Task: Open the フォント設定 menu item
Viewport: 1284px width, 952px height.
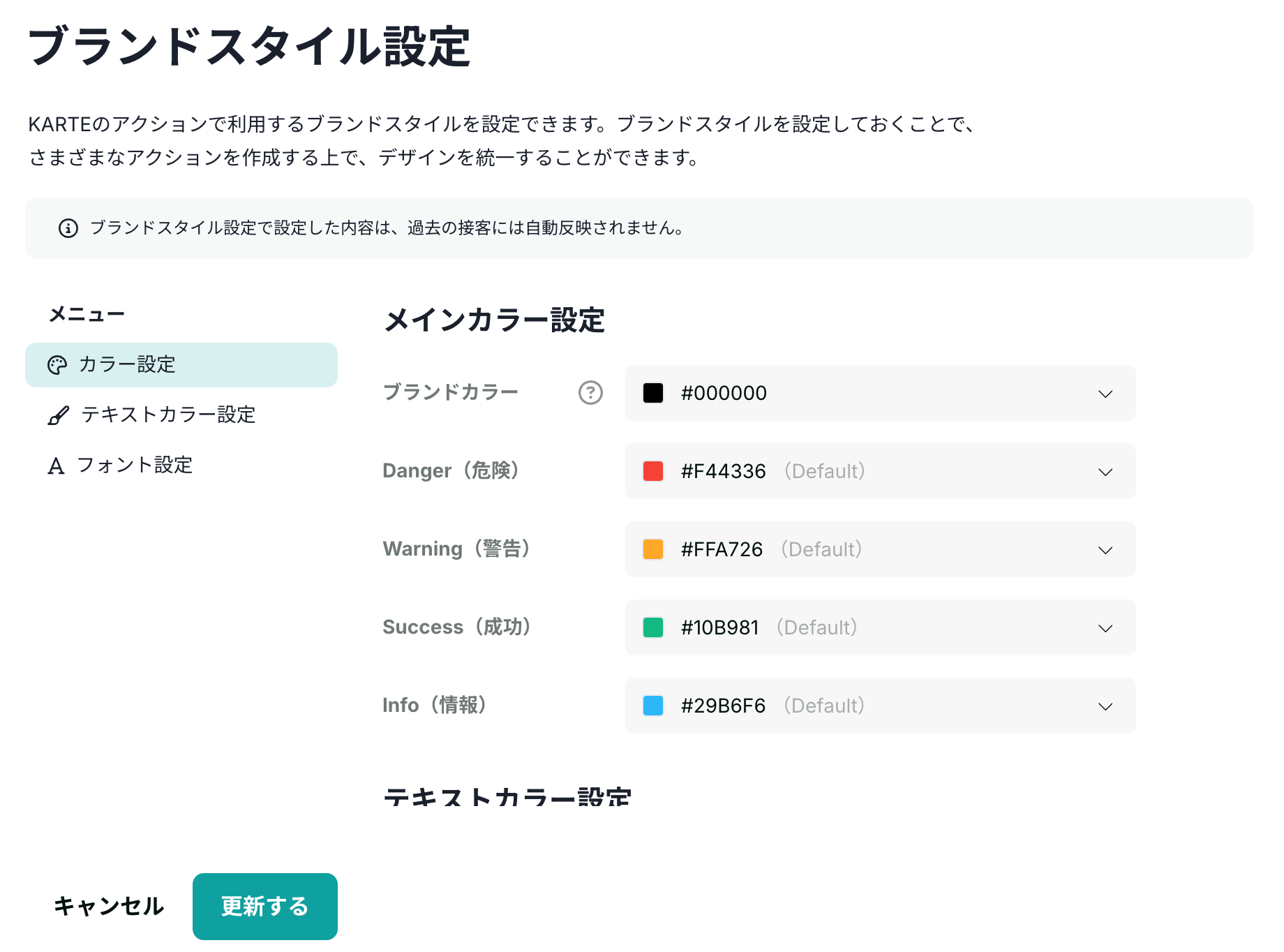Action: [x=181, y=466]
